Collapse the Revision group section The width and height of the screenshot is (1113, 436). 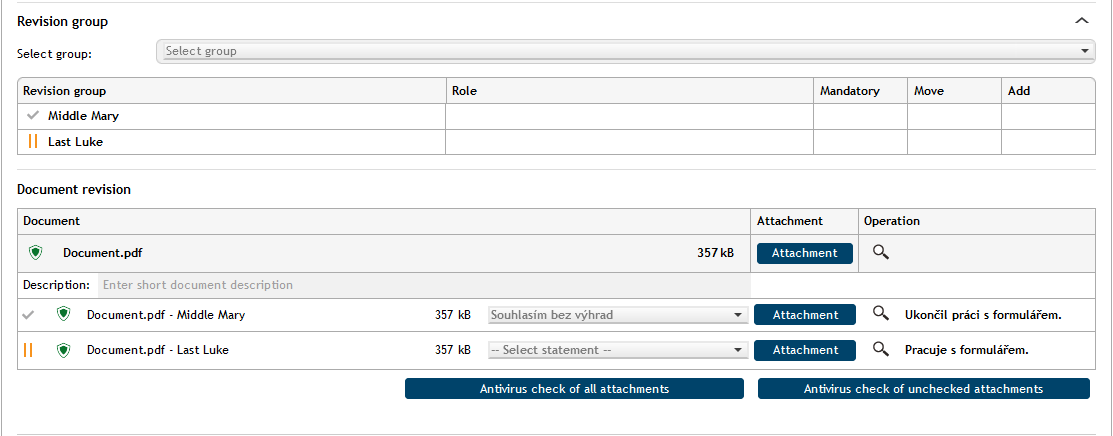click(x=1081, y=20)
